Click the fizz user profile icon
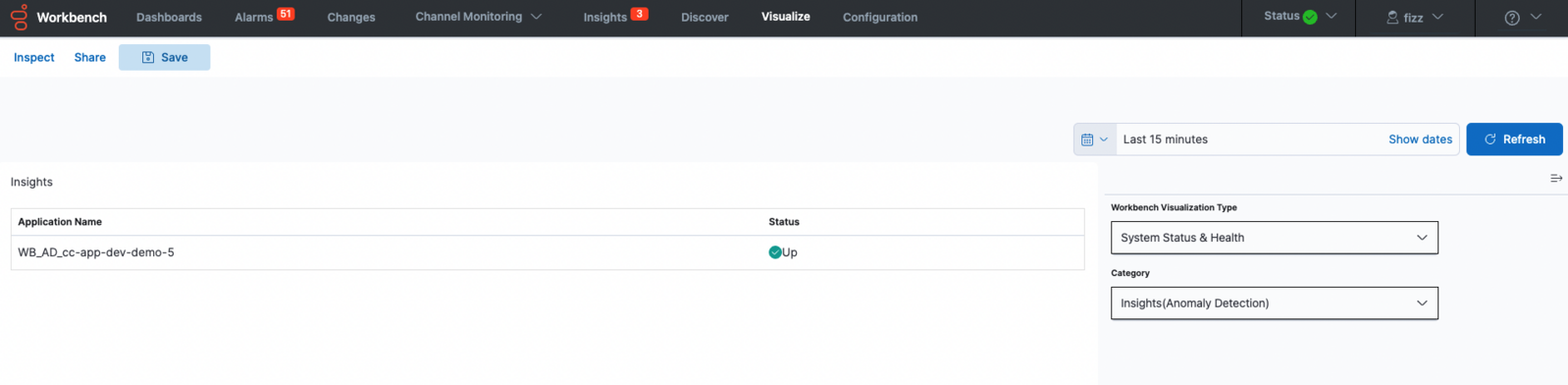This screenshot has width=1568, height=385. click(1392, 18)
